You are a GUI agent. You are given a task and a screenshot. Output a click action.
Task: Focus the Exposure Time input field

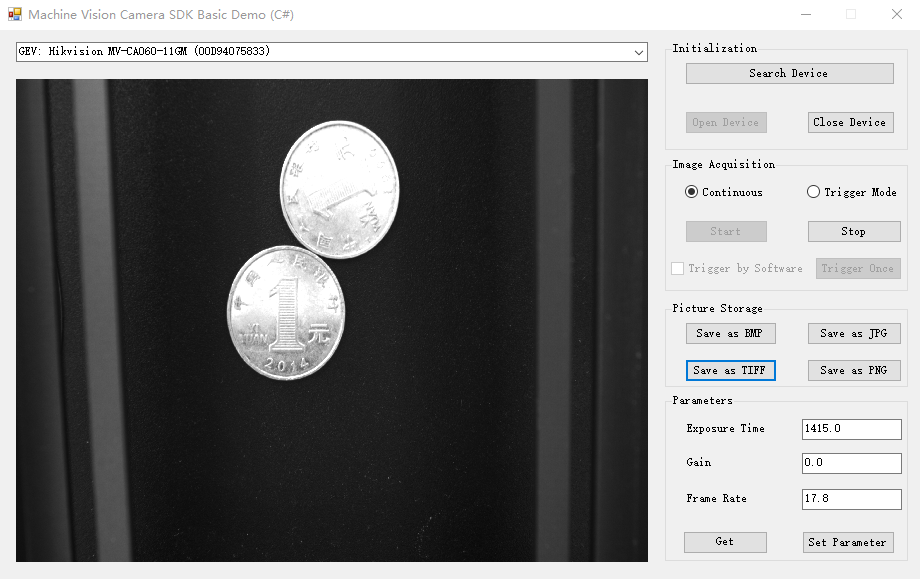point(851,429)
